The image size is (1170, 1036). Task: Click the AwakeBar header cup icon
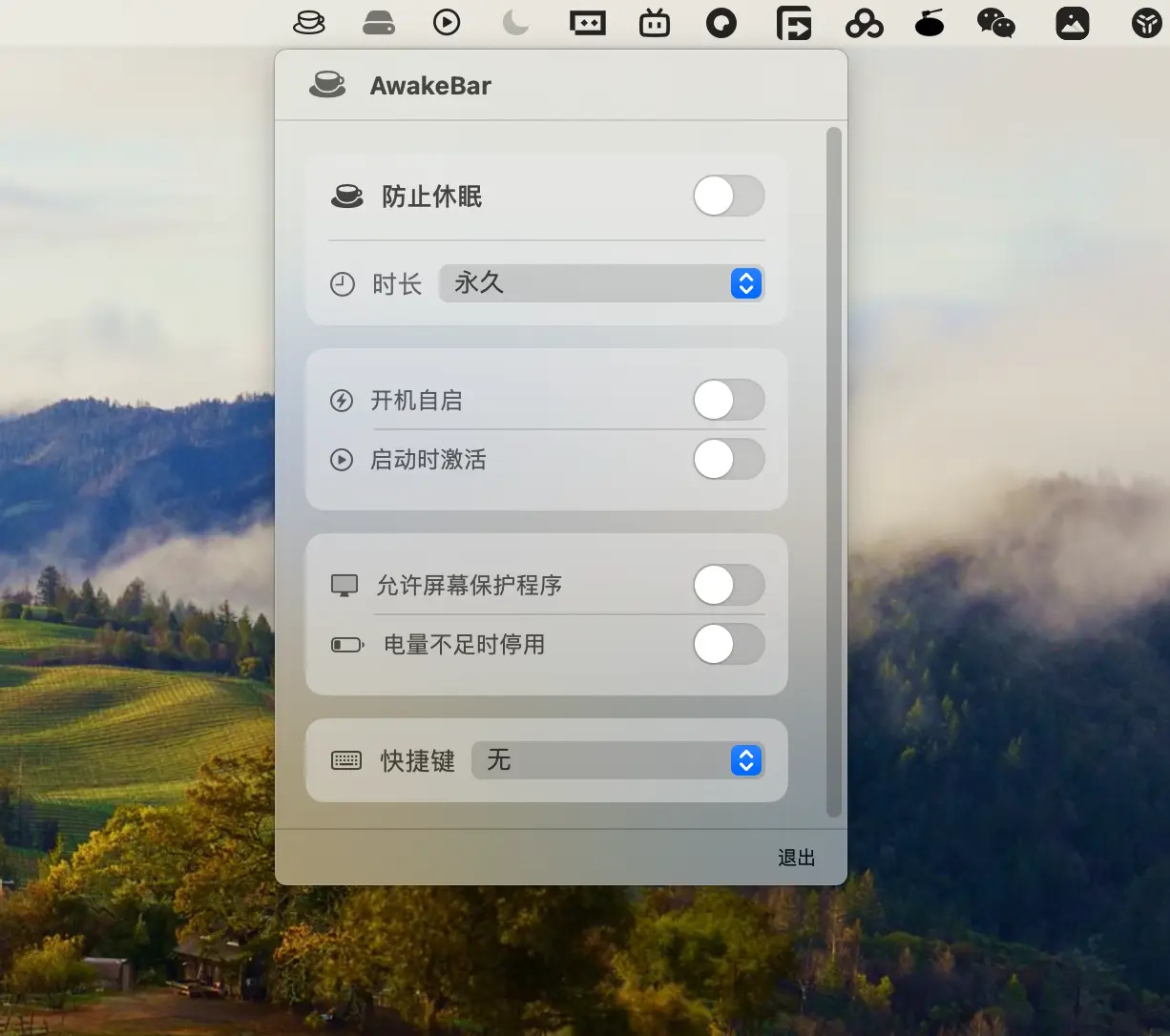point(327,85)
